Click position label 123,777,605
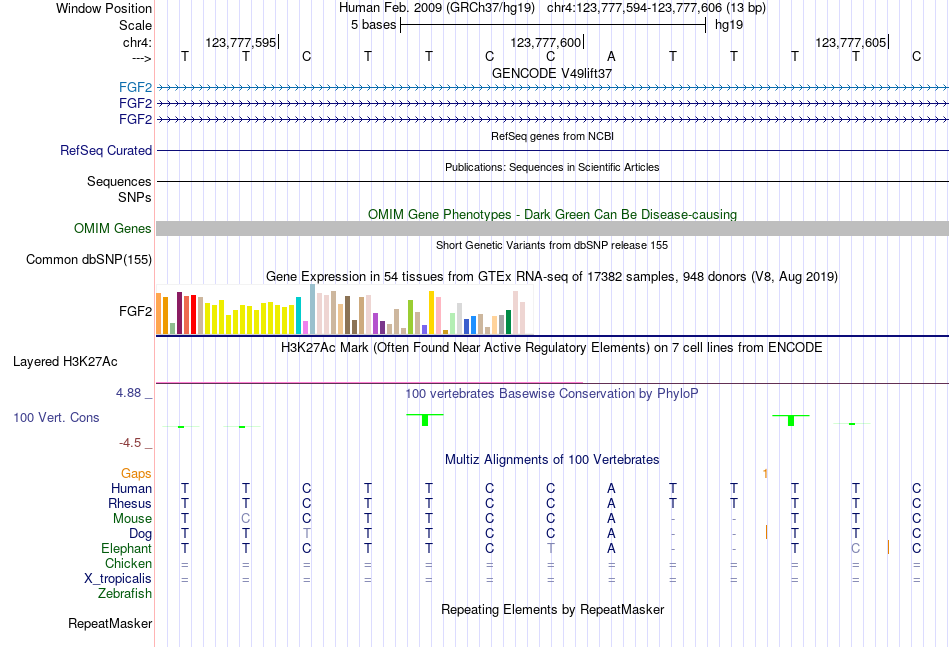Viewport: 950px width, 647px height. [x=851, y=42]
